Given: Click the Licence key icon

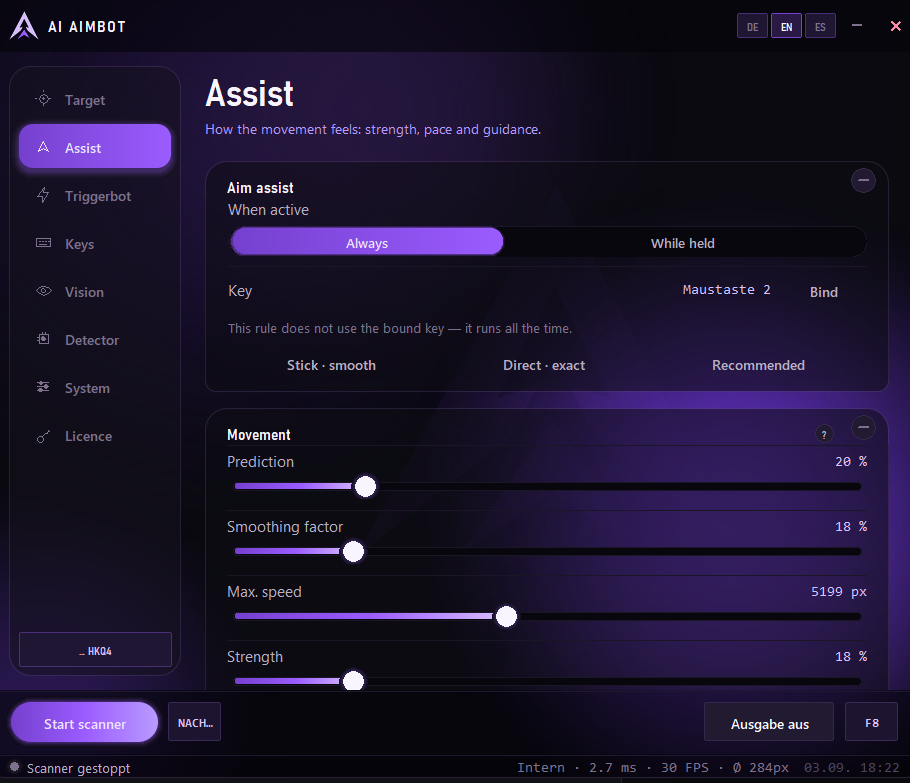Looking at the screenshot, I should pyautogui.click(x=44, y=436).
